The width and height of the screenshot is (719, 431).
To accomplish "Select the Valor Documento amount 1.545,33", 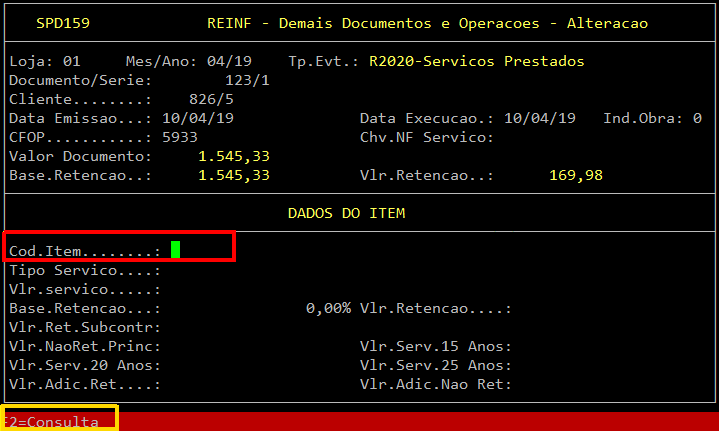I will [234, 157].
